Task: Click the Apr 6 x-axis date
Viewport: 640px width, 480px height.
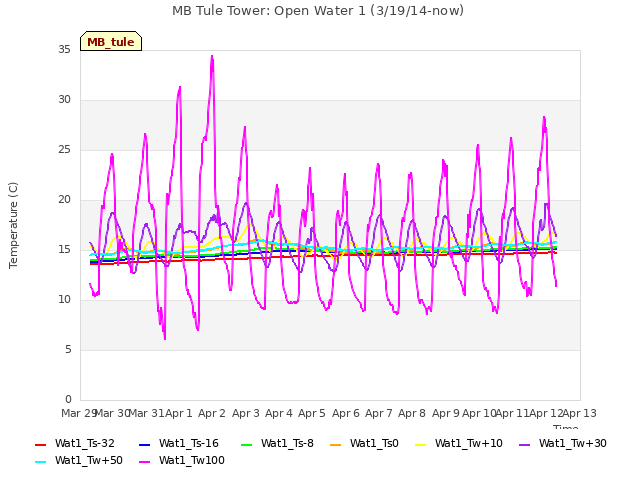Action: (x=346, y=413)
